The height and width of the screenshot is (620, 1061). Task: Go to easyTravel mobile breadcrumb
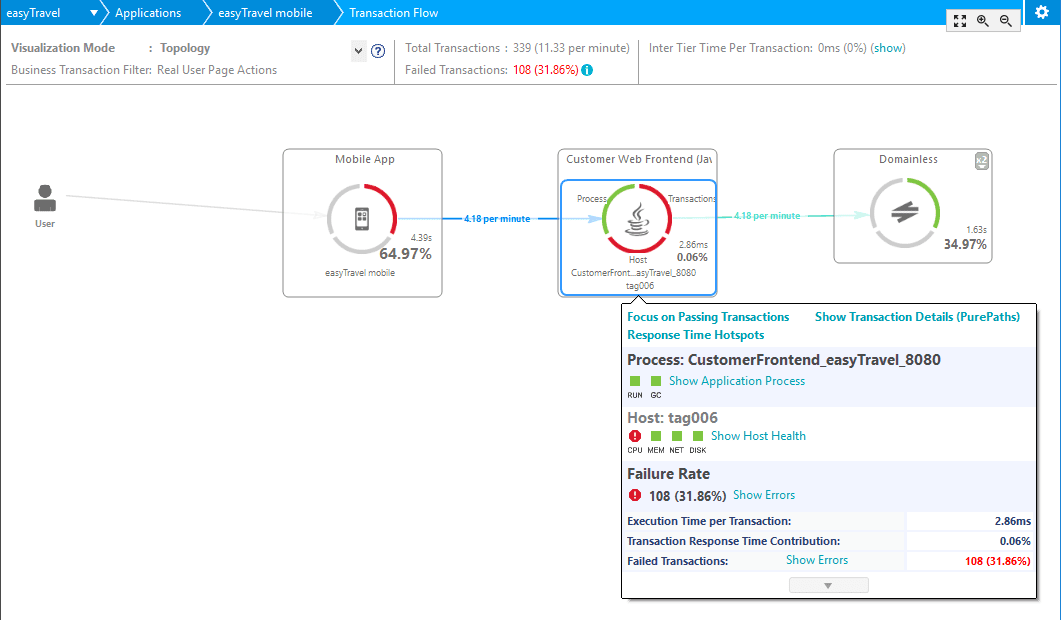tap(265, 13)
